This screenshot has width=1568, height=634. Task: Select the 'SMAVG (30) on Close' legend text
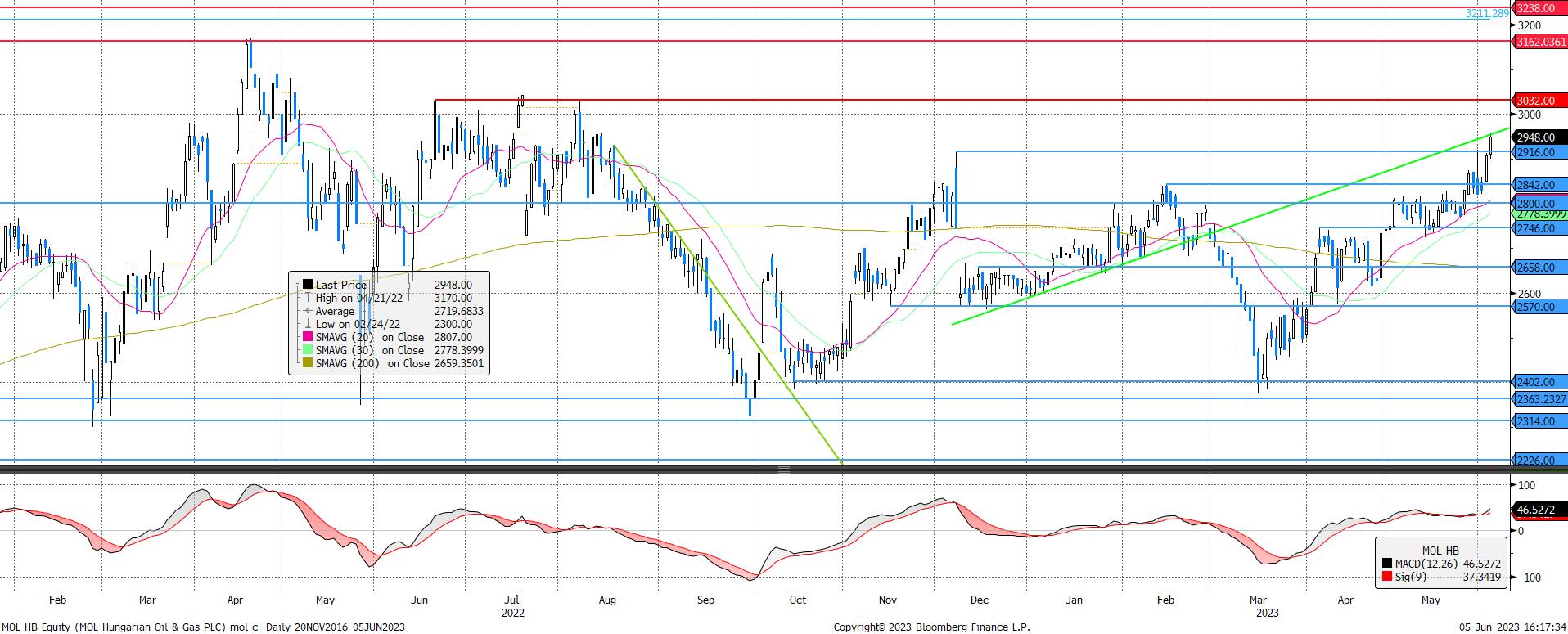pos(370,350)
